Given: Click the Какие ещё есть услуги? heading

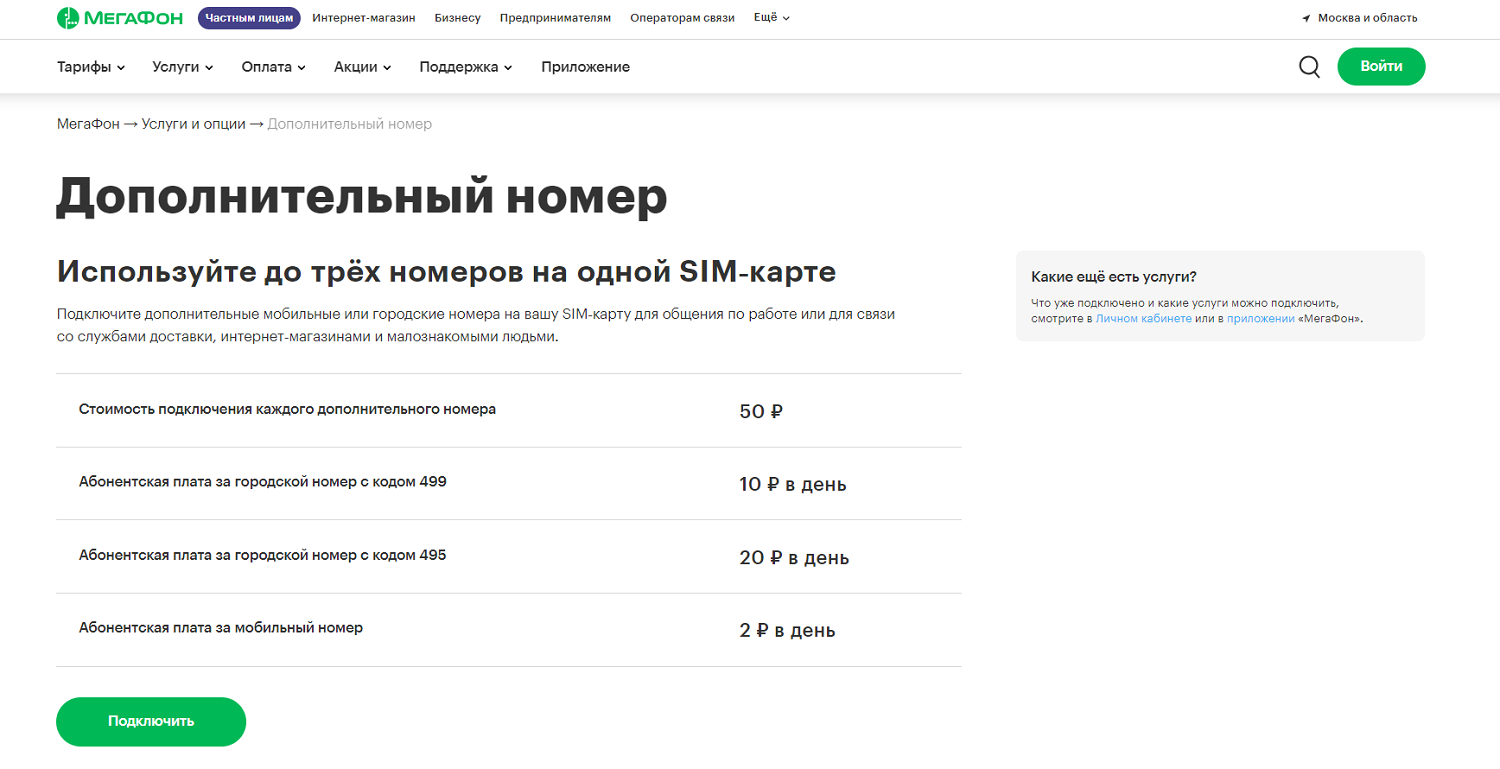Looking at the screenshot, I should point(1114,277).
